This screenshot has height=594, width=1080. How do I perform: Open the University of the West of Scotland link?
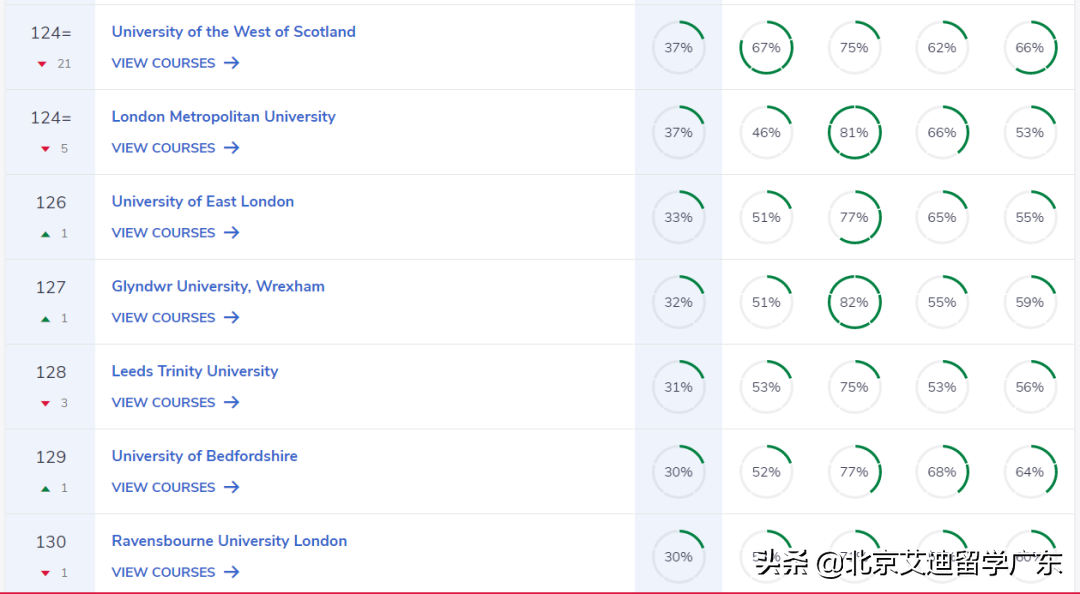coord(233,31)
